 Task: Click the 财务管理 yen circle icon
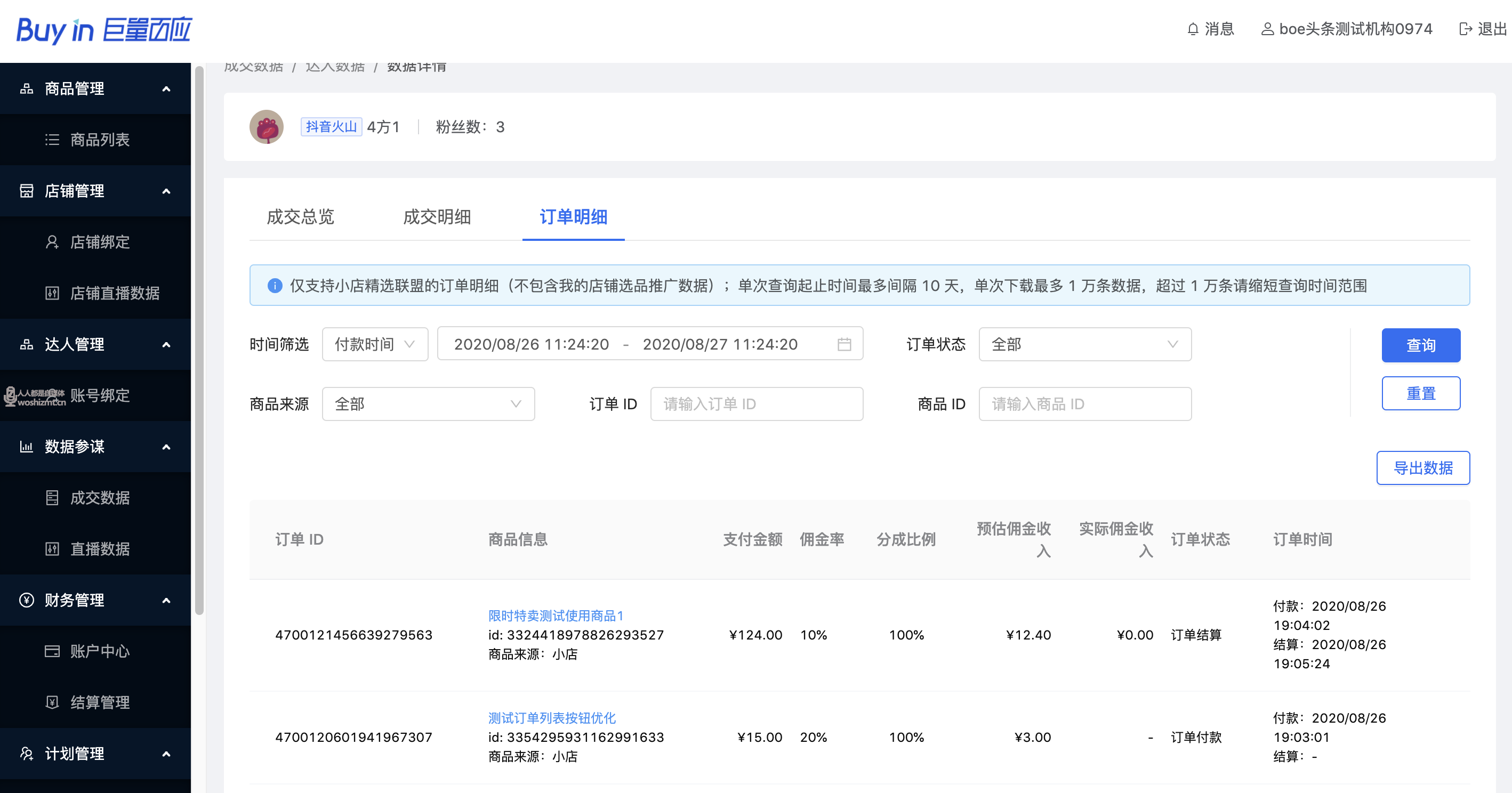(x=27, y=600)
